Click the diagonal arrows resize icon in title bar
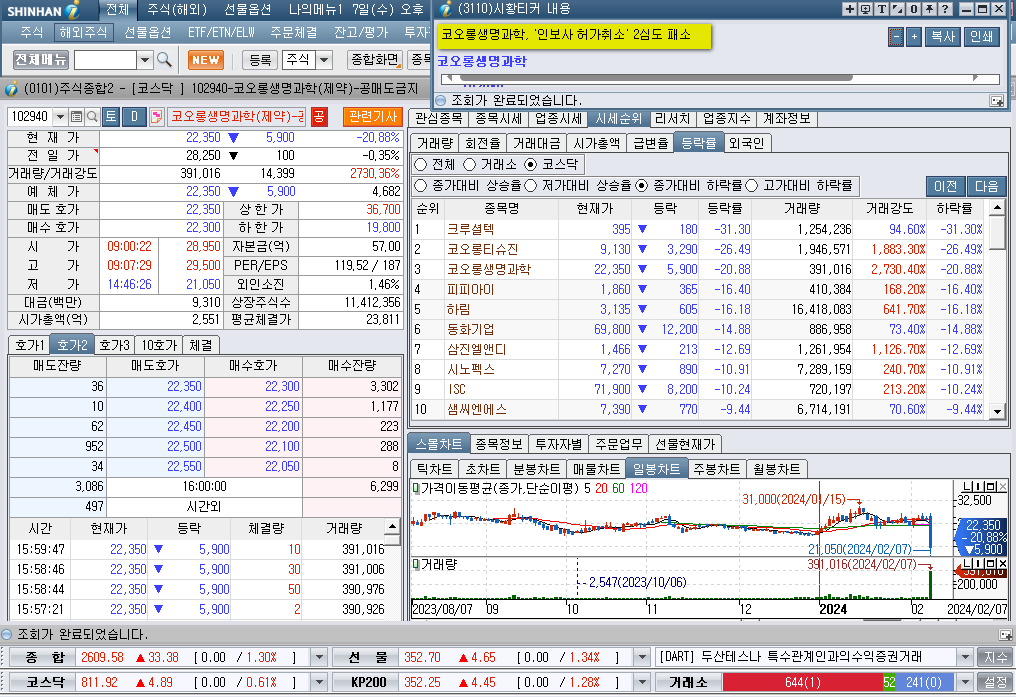This screenshot has height=697, width=1016. tap(897, 9)
